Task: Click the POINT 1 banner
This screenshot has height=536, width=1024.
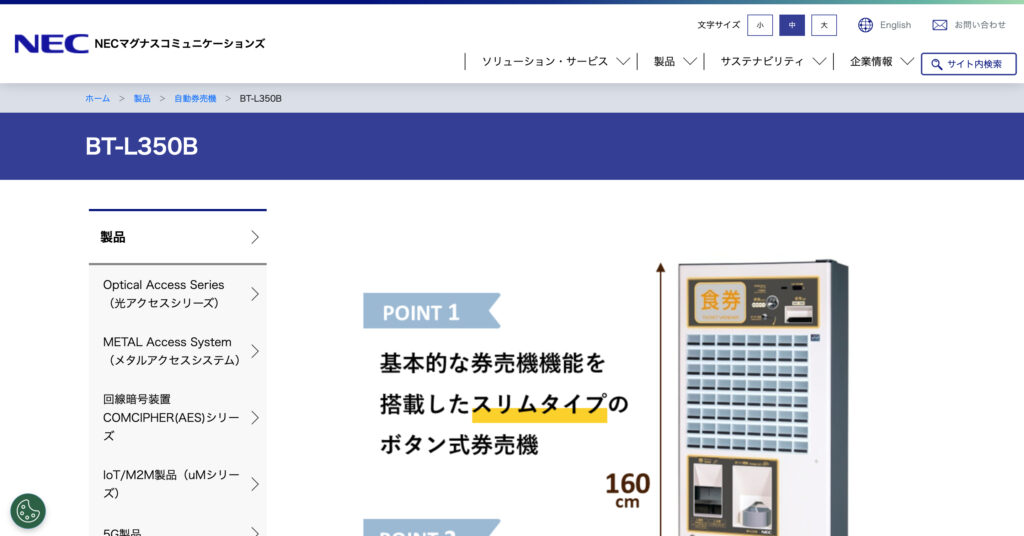Action: [432, 311]
